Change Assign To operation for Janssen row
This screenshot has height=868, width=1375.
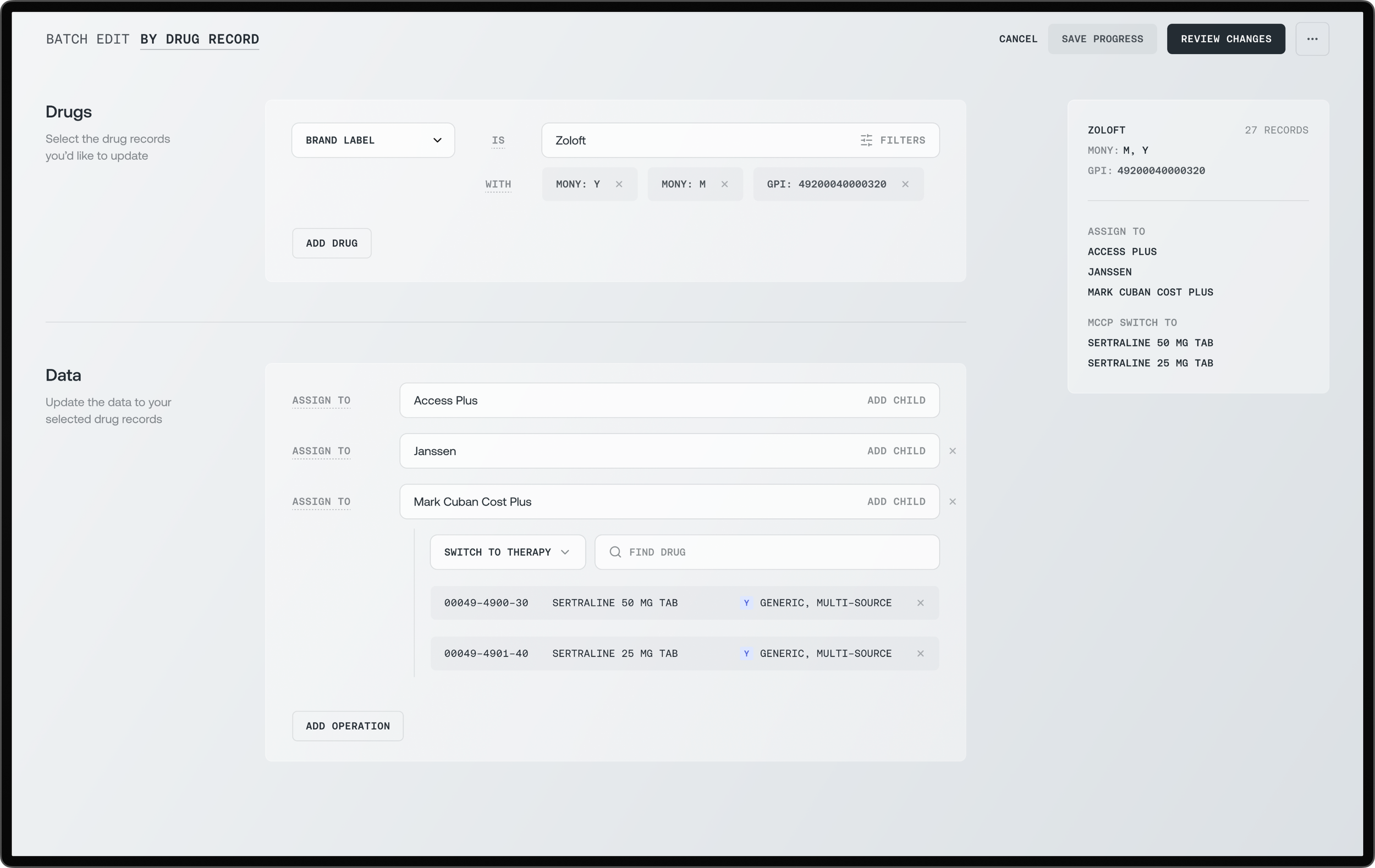click(321, 451)
